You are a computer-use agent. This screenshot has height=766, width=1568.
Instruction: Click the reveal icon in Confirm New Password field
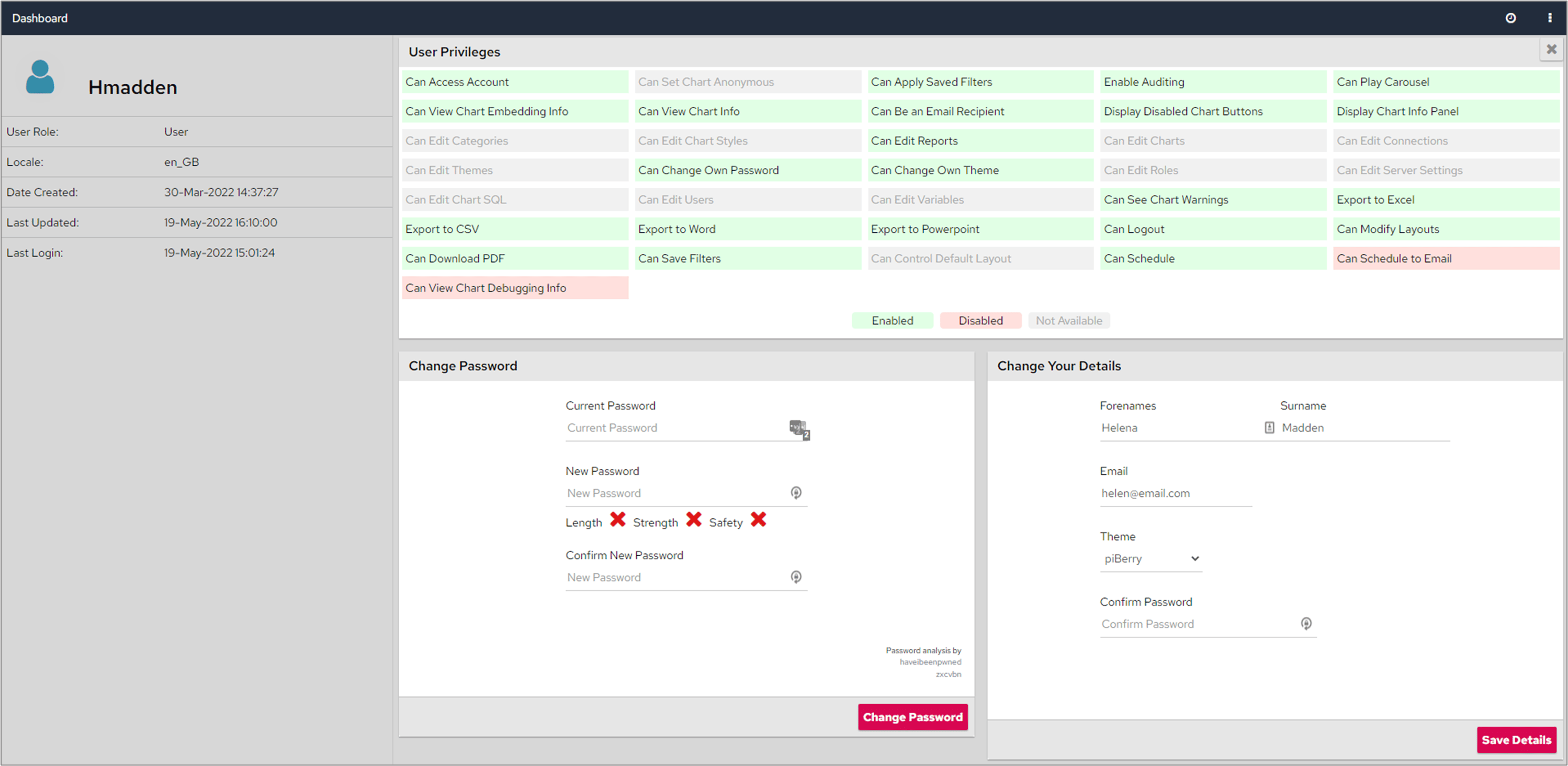(796, 577)
